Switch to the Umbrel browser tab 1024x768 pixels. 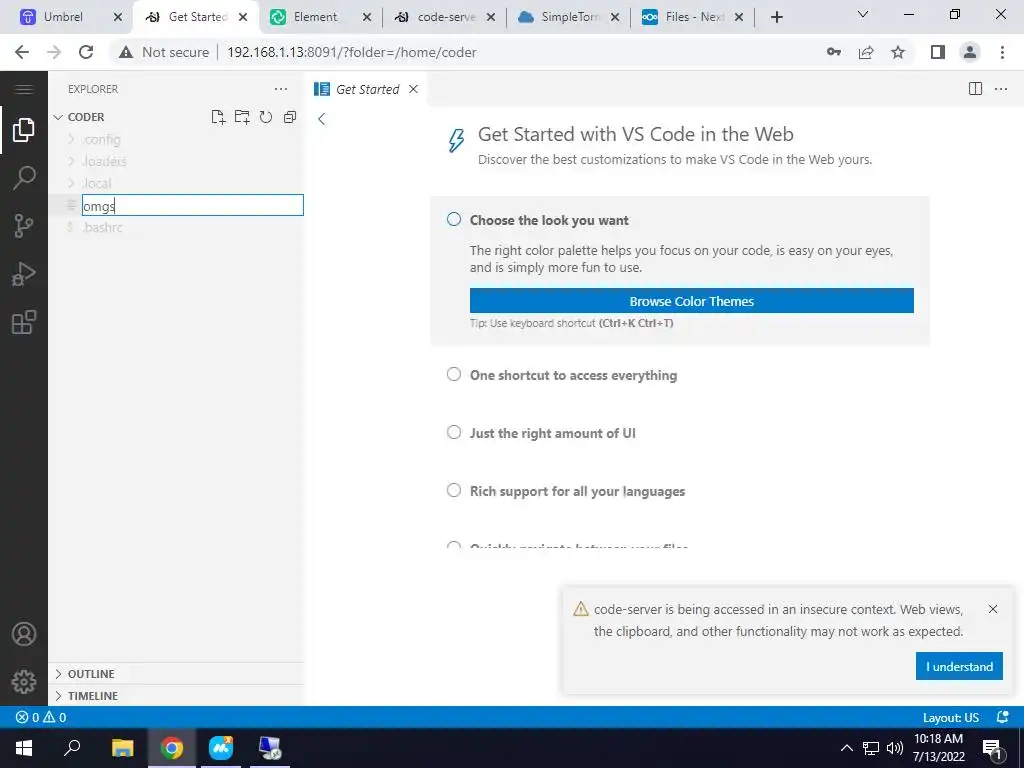[63, 17]
